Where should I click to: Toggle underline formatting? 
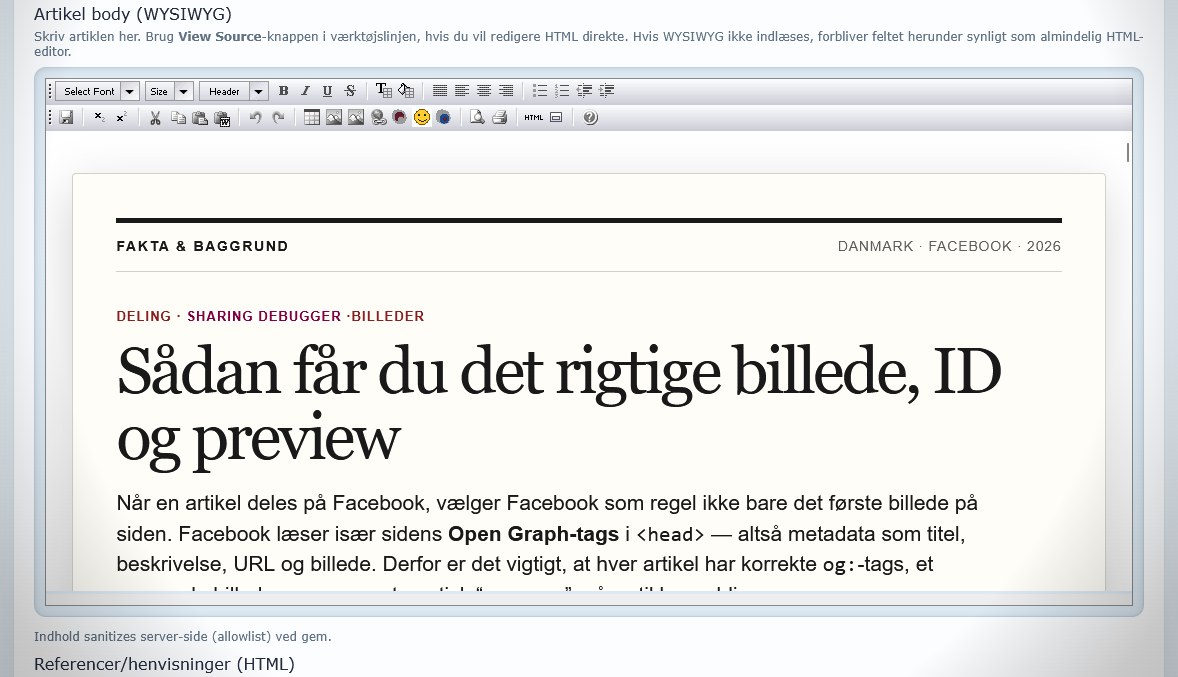coord(327,91)
